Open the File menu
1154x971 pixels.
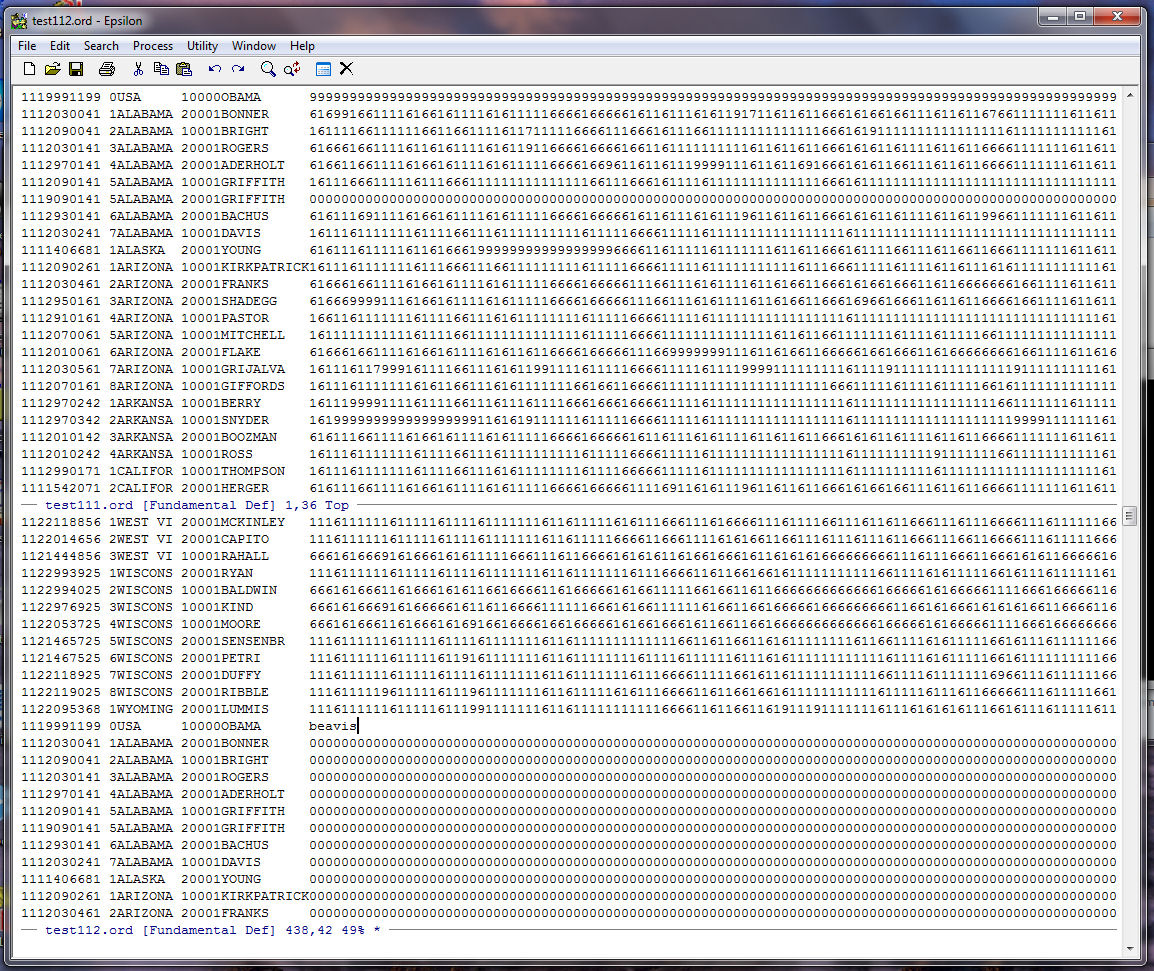pos(27,46)
